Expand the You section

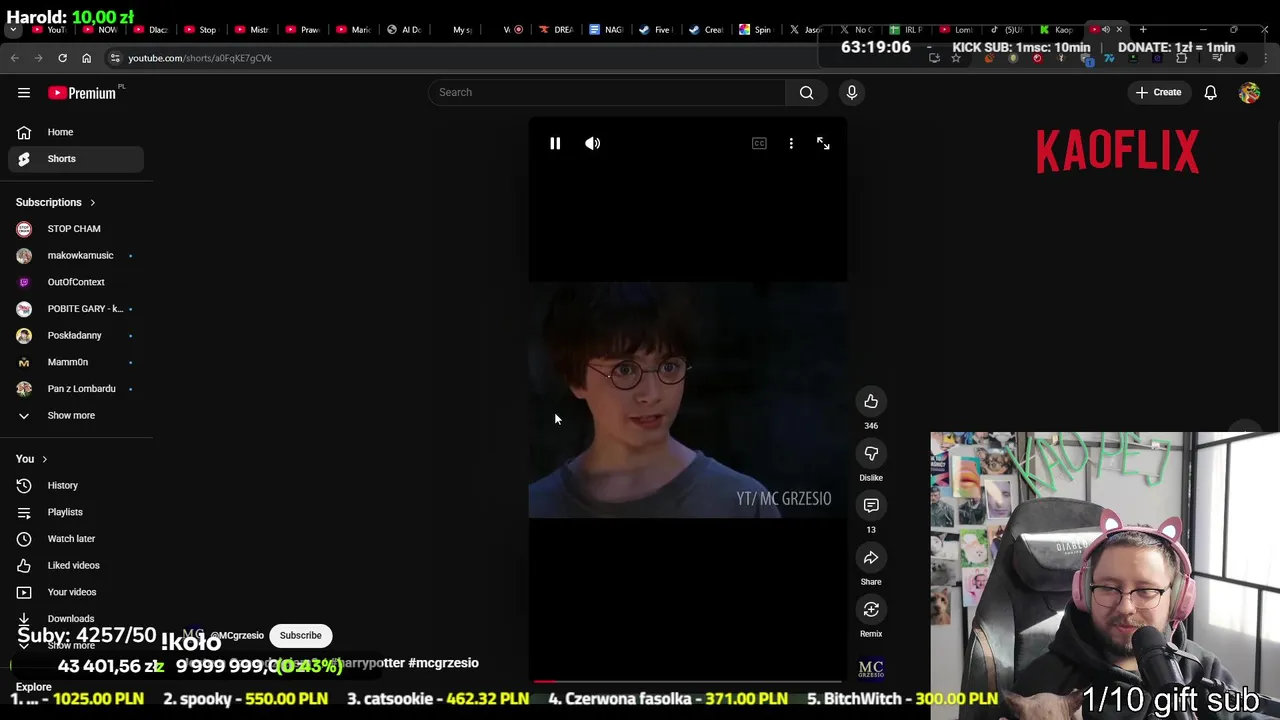tap(32, 458)
